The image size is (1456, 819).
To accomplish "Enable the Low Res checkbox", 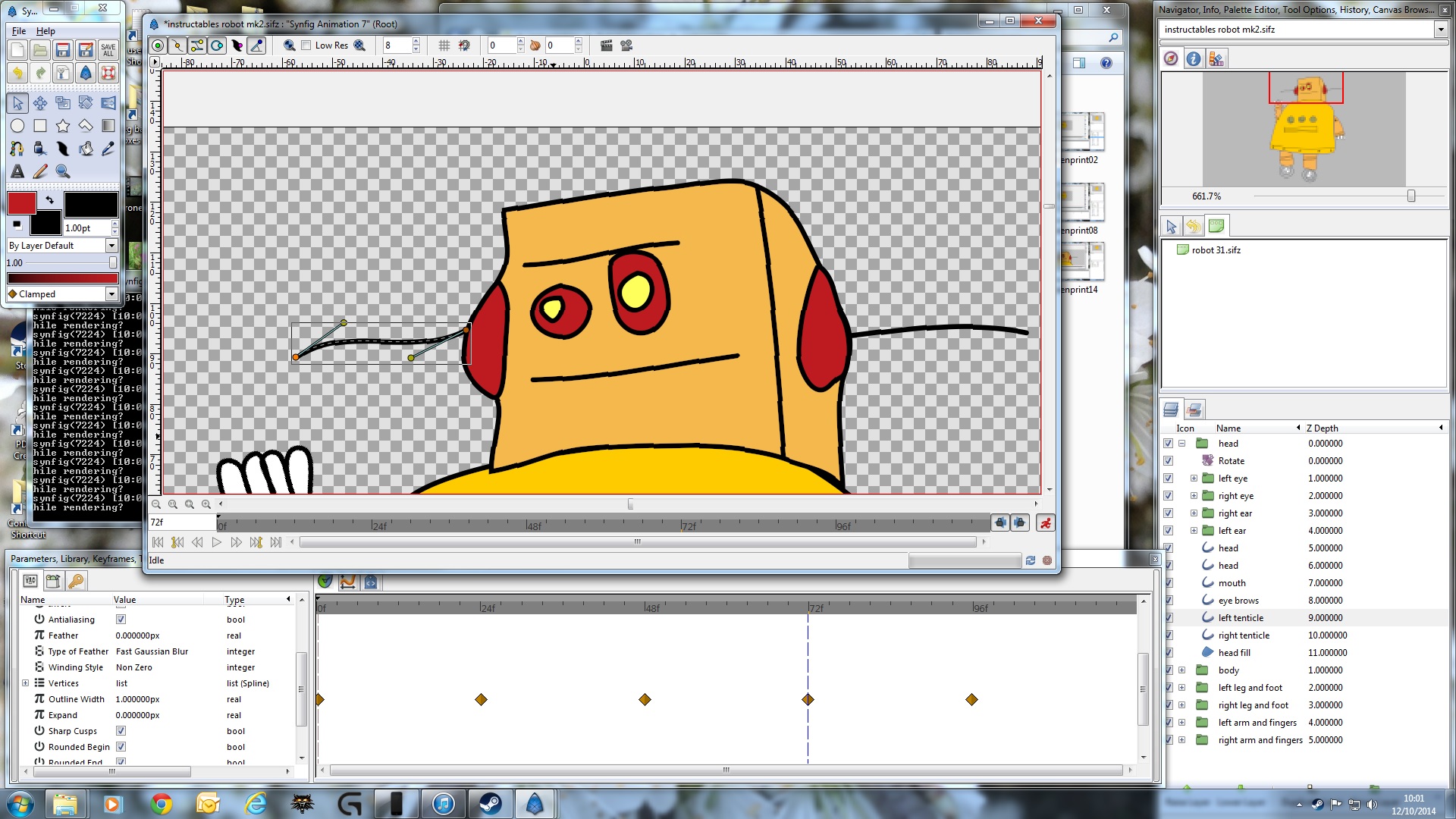I will (x=306, y=45).
